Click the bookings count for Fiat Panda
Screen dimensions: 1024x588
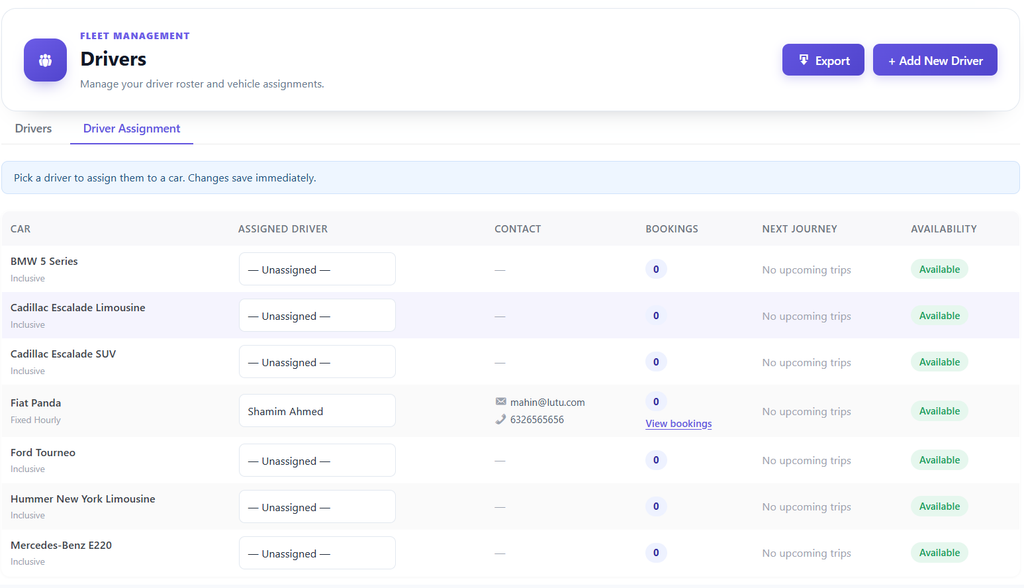(656, 402)
